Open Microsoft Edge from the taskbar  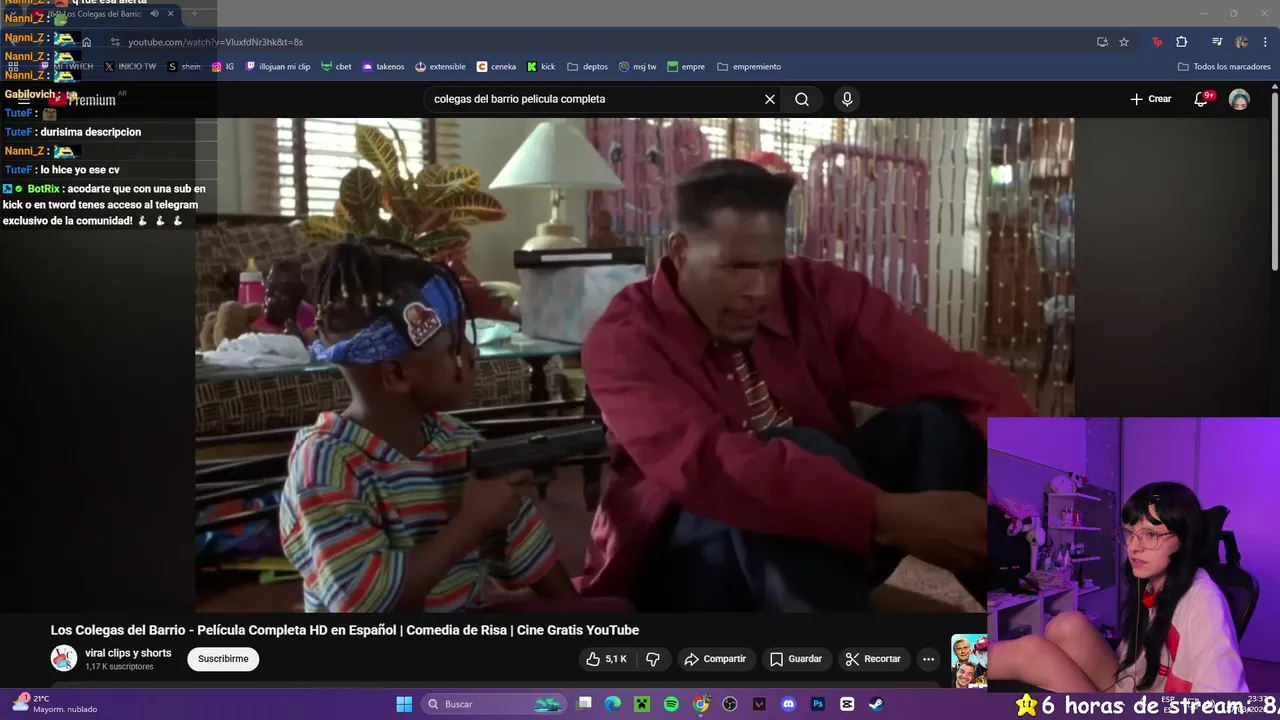612,704
